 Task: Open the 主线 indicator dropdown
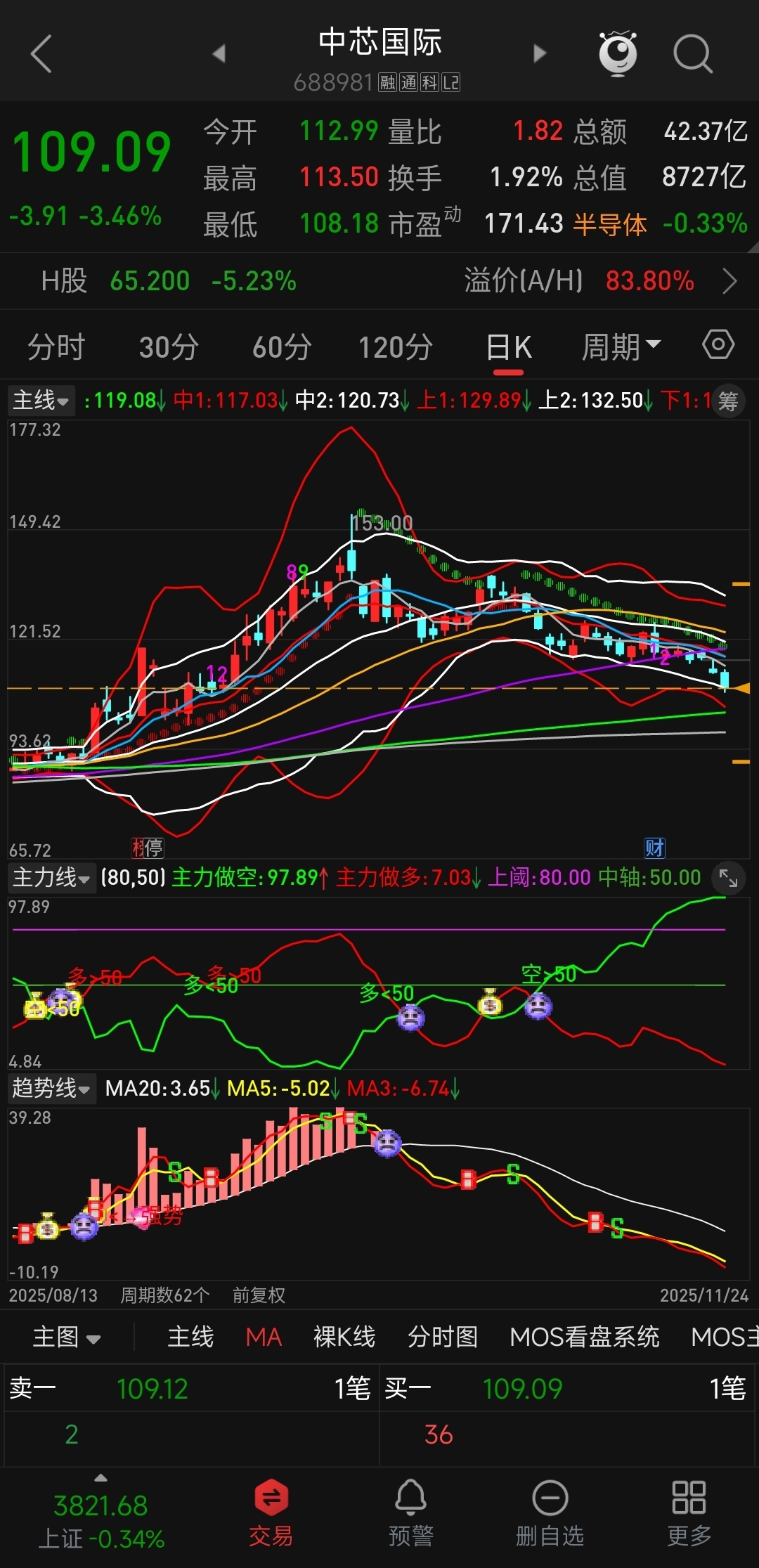41,401
